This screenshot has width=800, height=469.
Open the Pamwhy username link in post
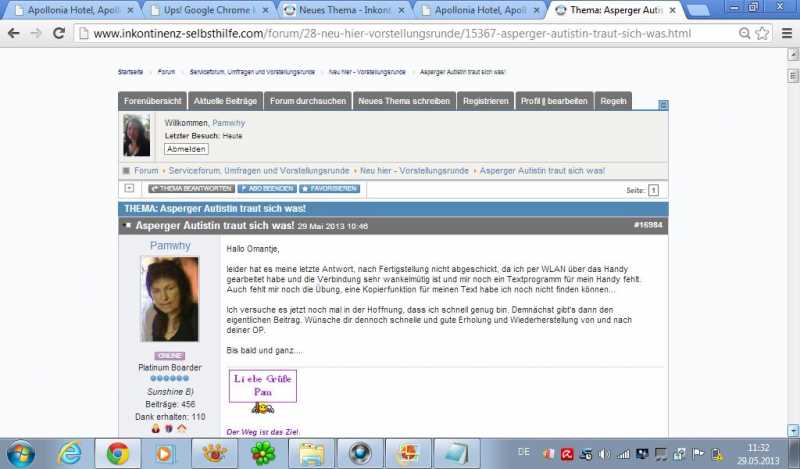pos(169,245)
